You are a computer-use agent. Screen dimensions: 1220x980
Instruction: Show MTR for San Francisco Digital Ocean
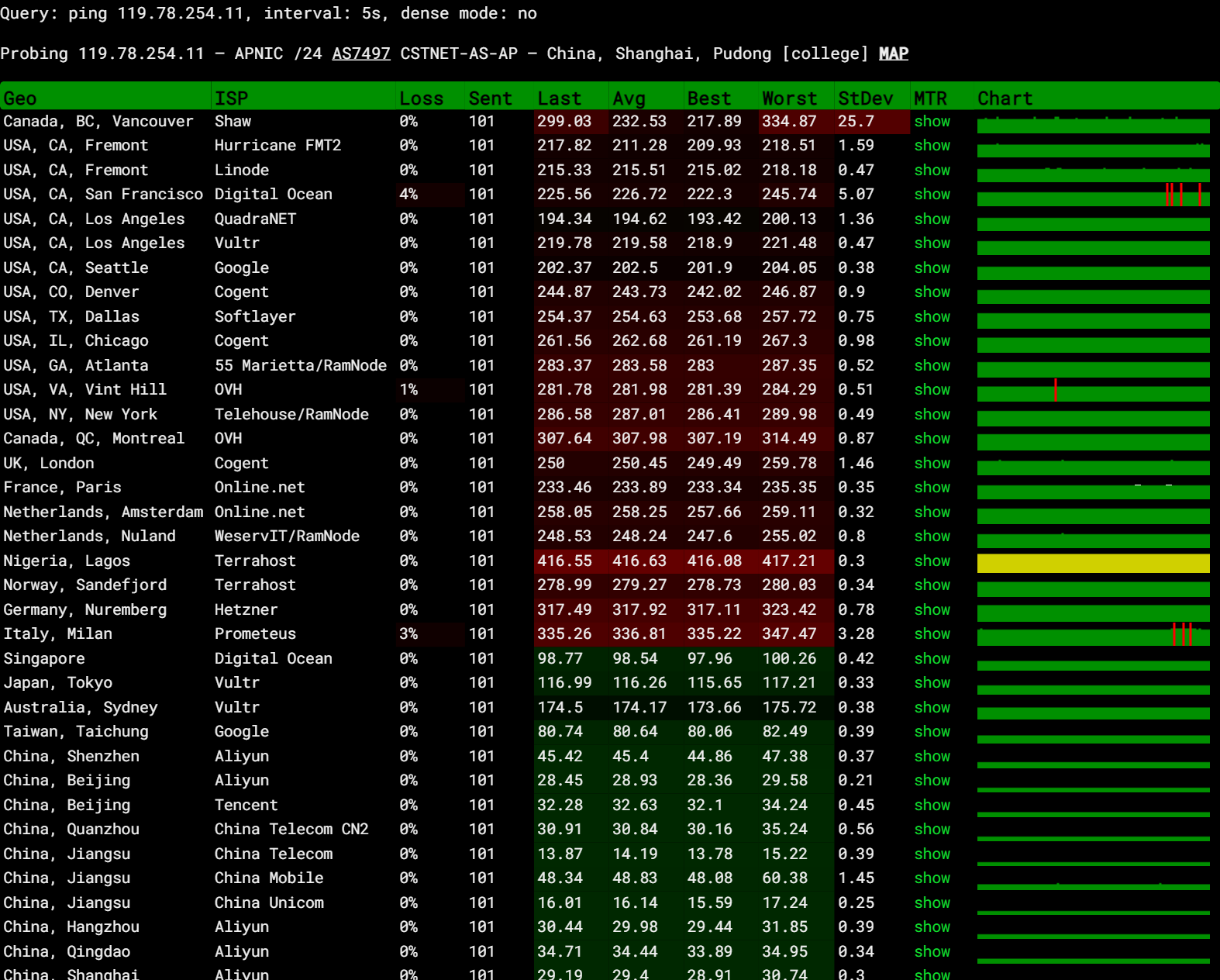(x=932, y=195)
